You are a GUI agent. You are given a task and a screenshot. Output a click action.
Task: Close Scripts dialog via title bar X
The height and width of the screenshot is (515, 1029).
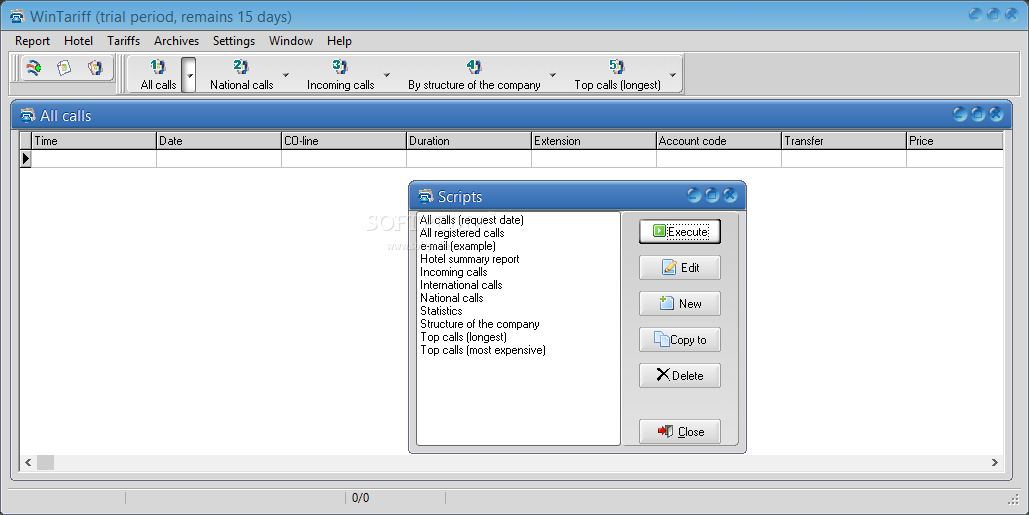tap(730, 195)
